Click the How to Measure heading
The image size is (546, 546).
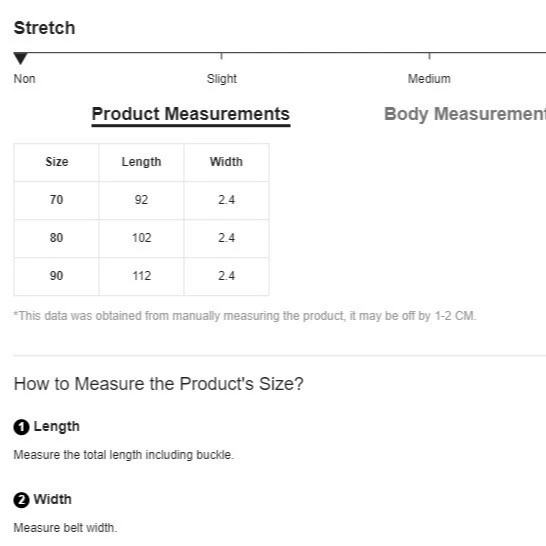coord(158,384)
